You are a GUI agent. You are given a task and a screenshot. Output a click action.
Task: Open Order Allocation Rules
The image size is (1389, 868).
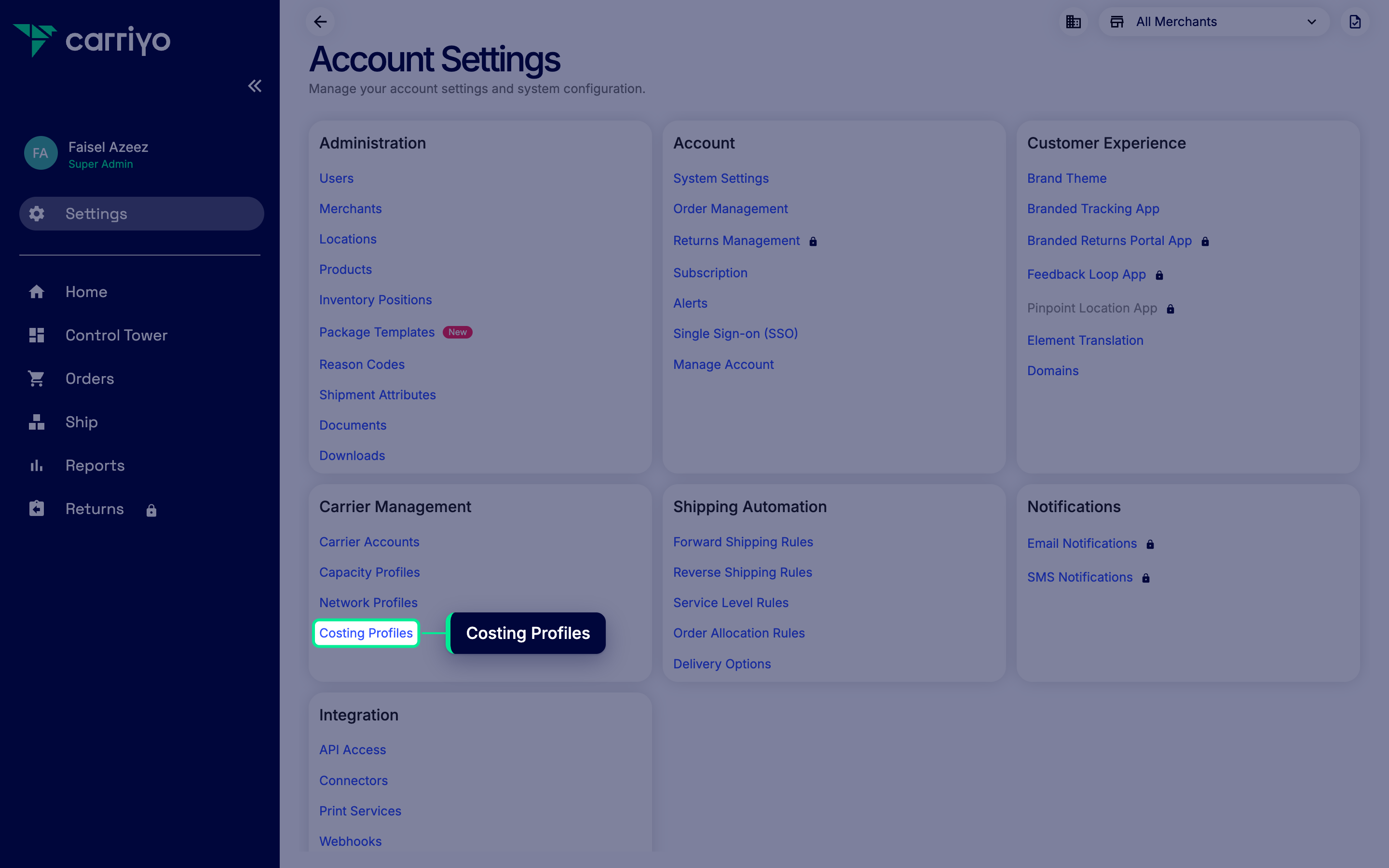(x=739, y=633)
